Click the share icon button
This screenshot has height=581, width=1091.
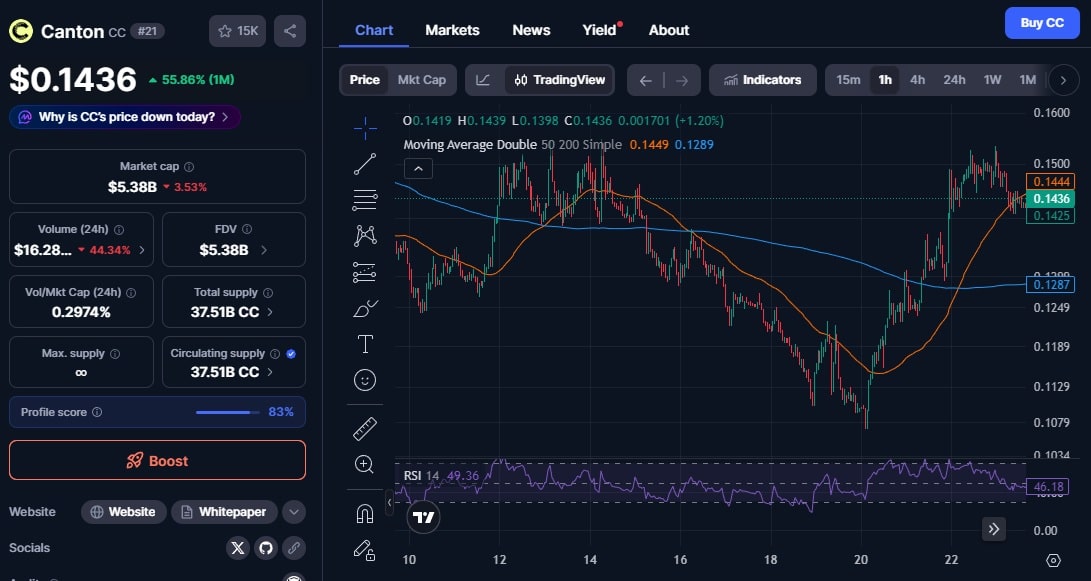[x=290, y=31]
